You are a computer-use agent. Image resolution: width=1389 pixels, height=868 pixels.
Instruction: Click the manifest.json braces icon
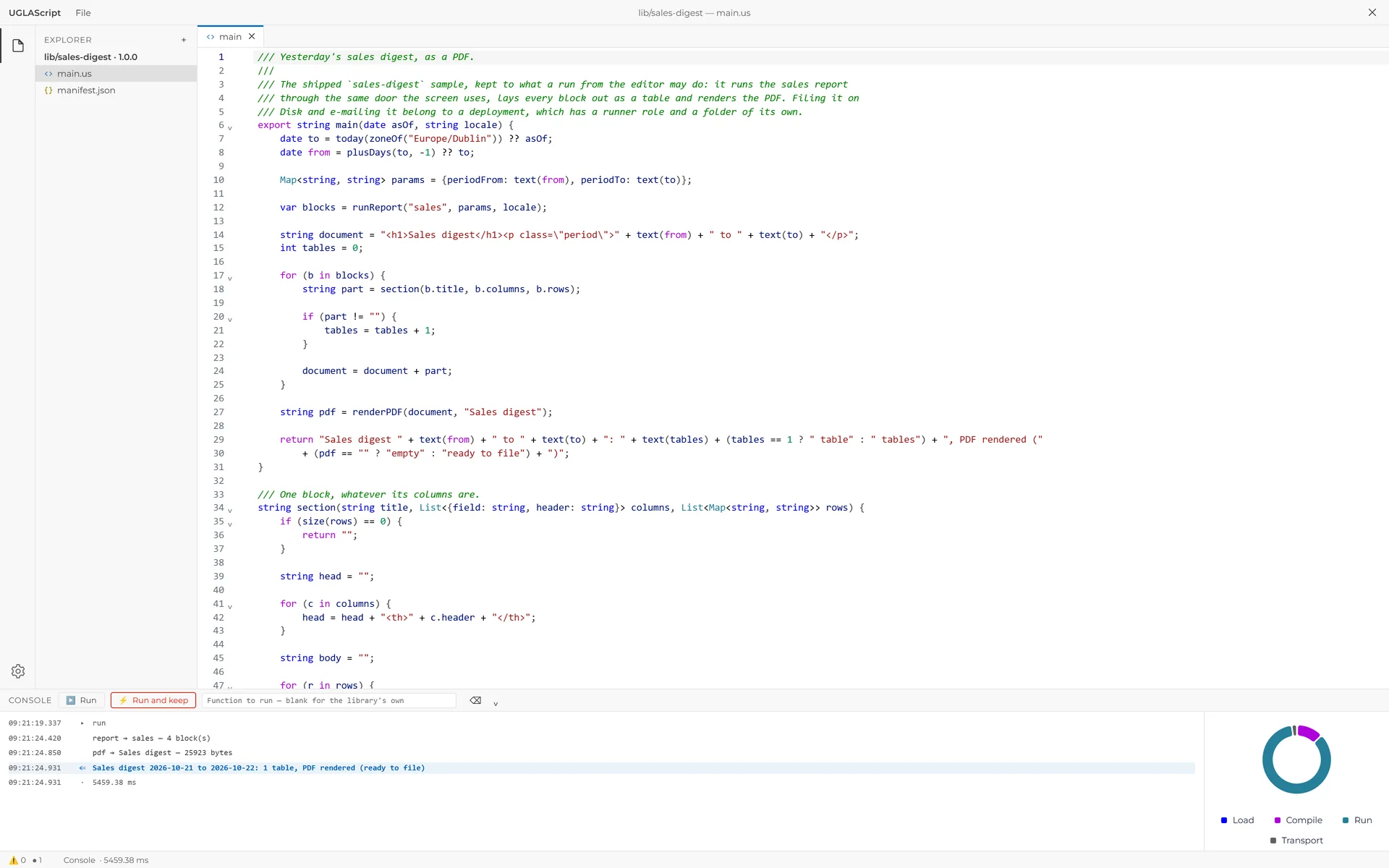(x=48, y=90)
